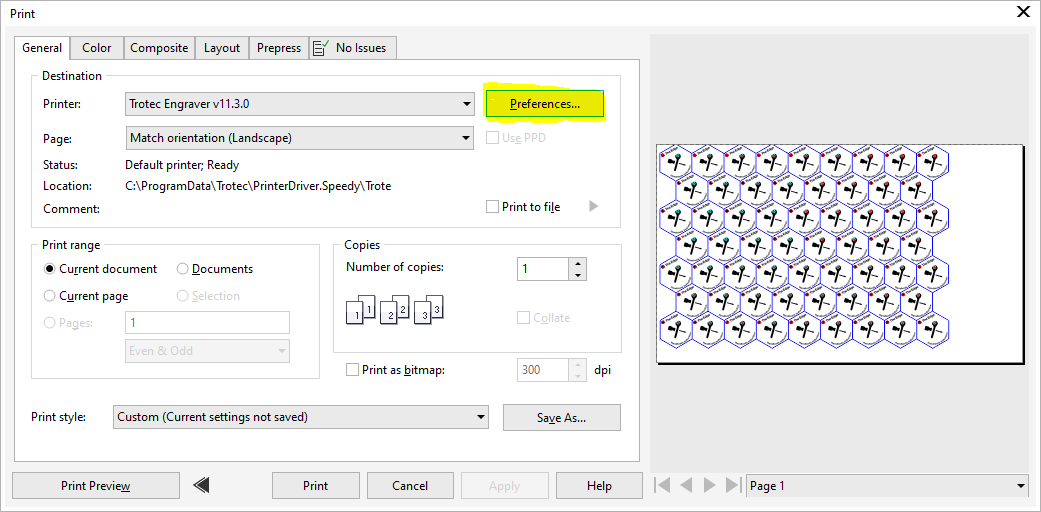Viewport: 1041px width, 512px height.
Task: Increase number of copies with up arrow
Action: (x=576, y=263)
